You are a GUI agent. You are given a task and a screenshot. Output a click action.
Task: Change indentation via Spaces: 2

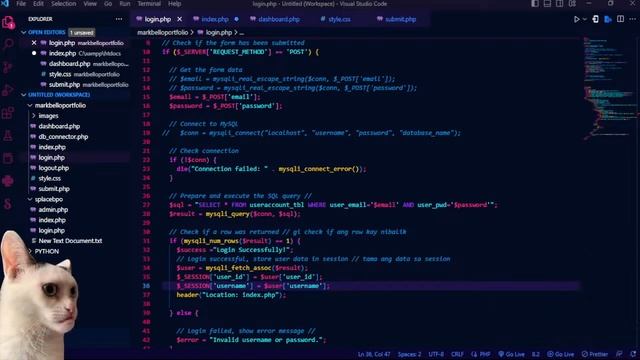tap(409, 354)
